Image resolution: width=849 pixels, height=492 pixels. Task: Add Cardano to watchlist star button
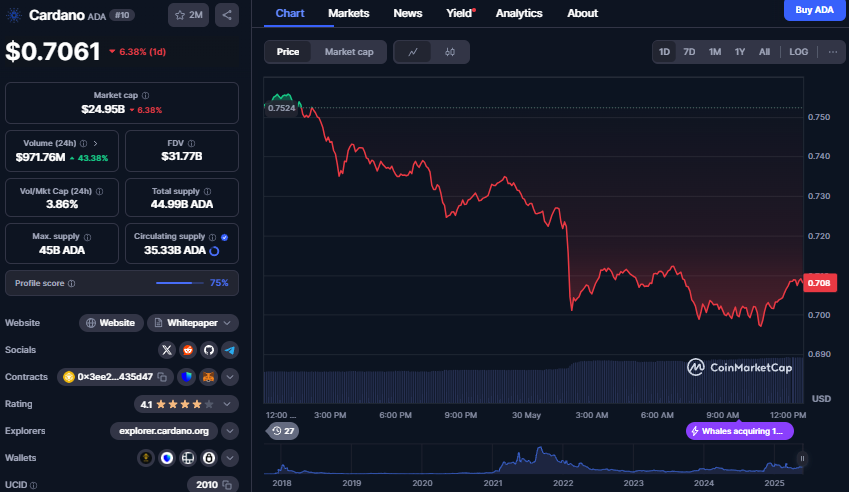coord(188,15)
